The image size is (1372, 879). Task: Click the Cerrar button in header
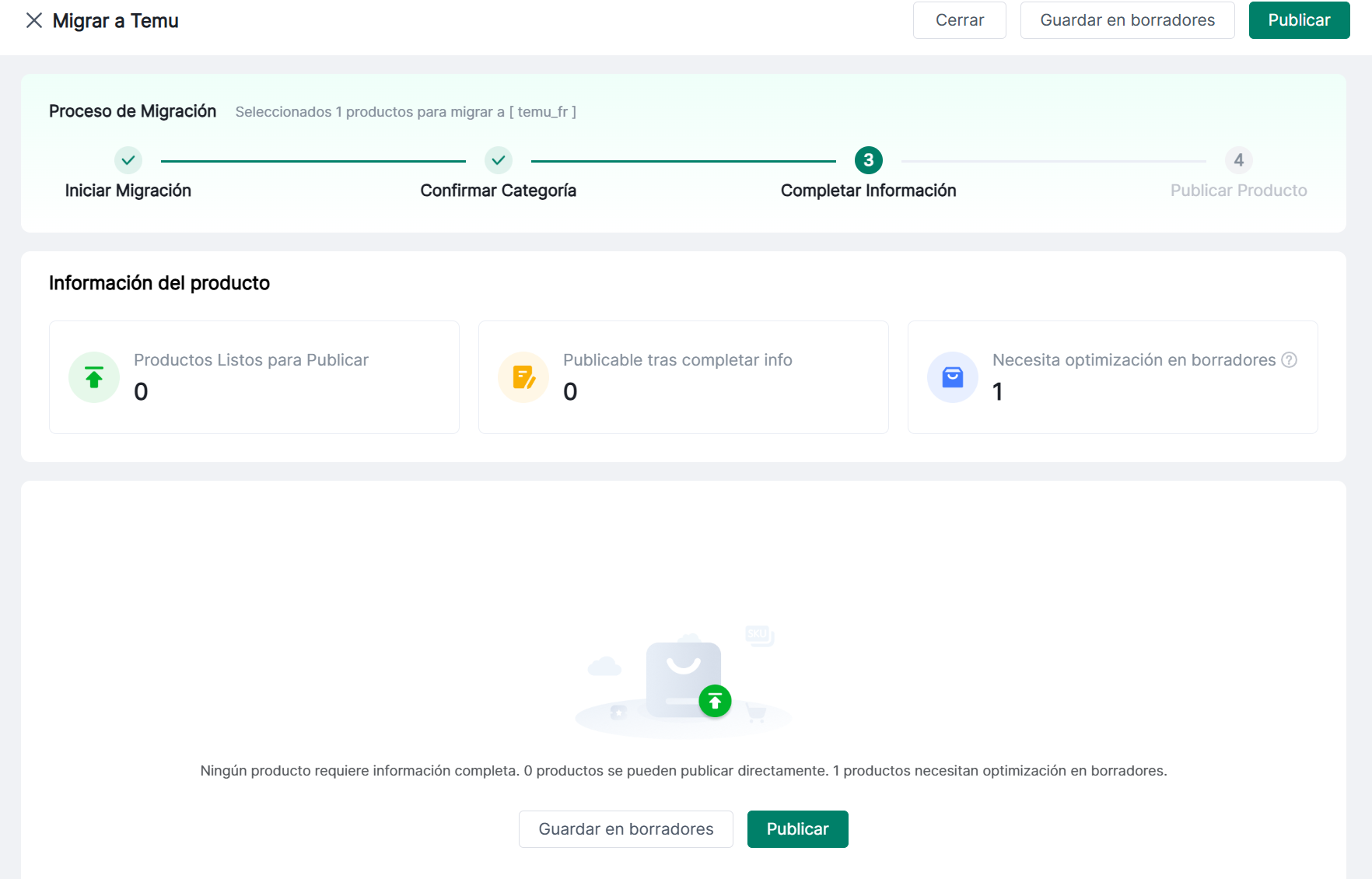pos(959,20)
